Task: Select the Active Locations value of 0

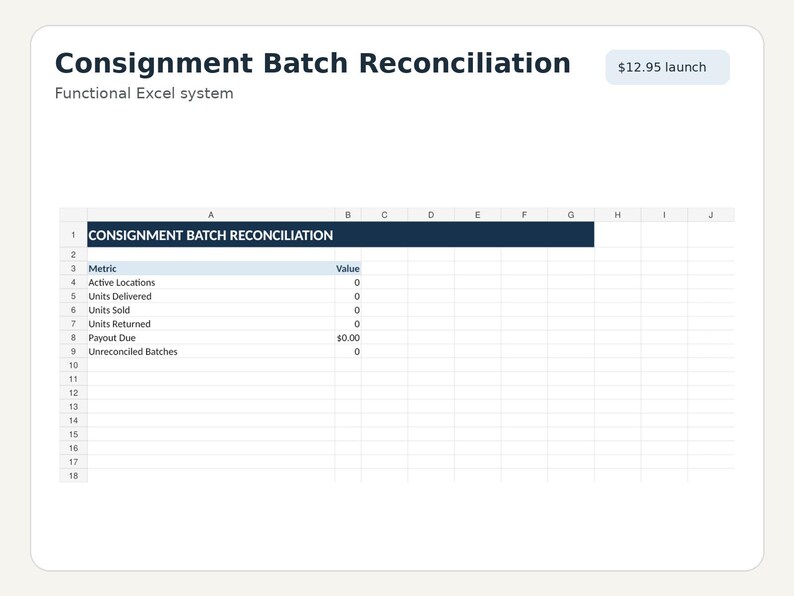Action: [x=348, y=283]
